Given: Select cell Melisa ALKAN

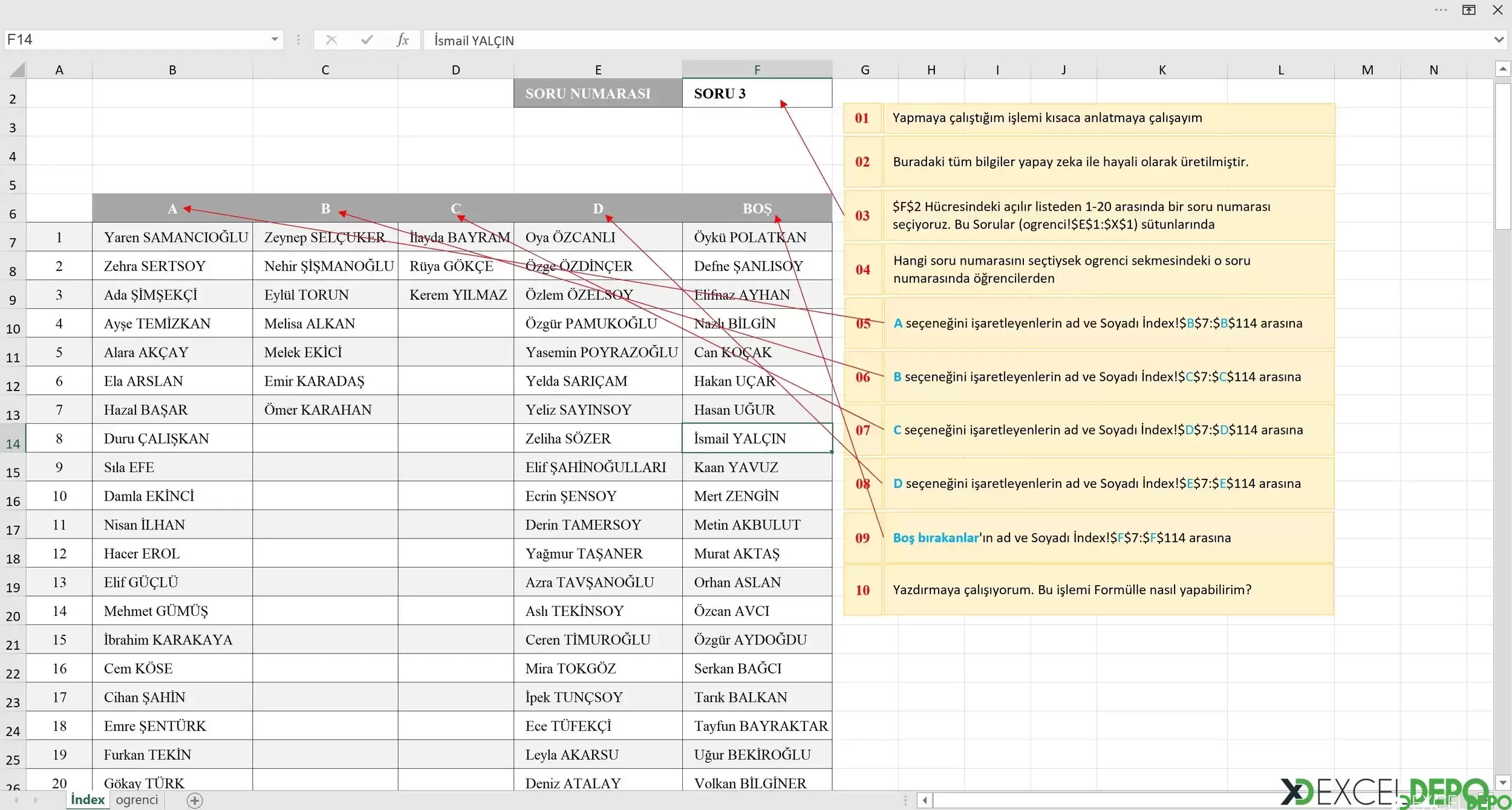Looking at the screenshot, I should pyautogui.click(x=325, y=323).
